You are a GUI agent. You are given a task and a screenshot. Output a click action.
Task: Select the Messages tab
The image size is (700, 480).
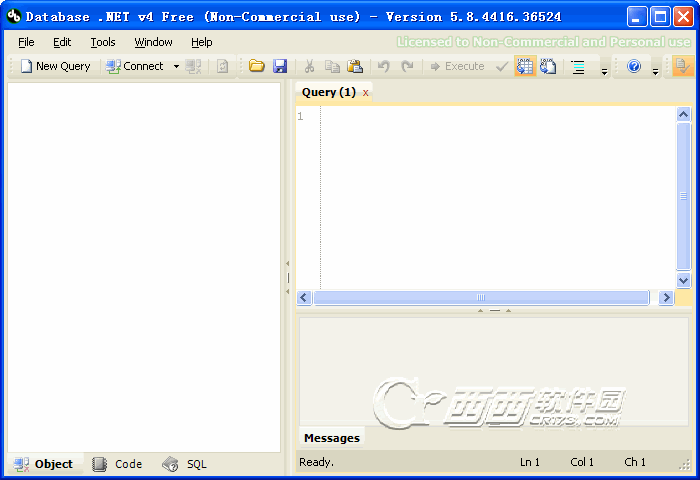[x=332, y=438]
